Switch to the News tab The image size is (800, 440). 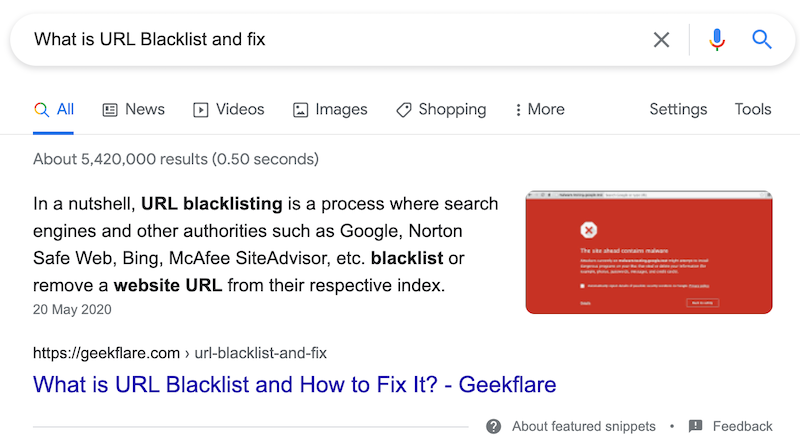pyautogui.click(x=144, y=110)
